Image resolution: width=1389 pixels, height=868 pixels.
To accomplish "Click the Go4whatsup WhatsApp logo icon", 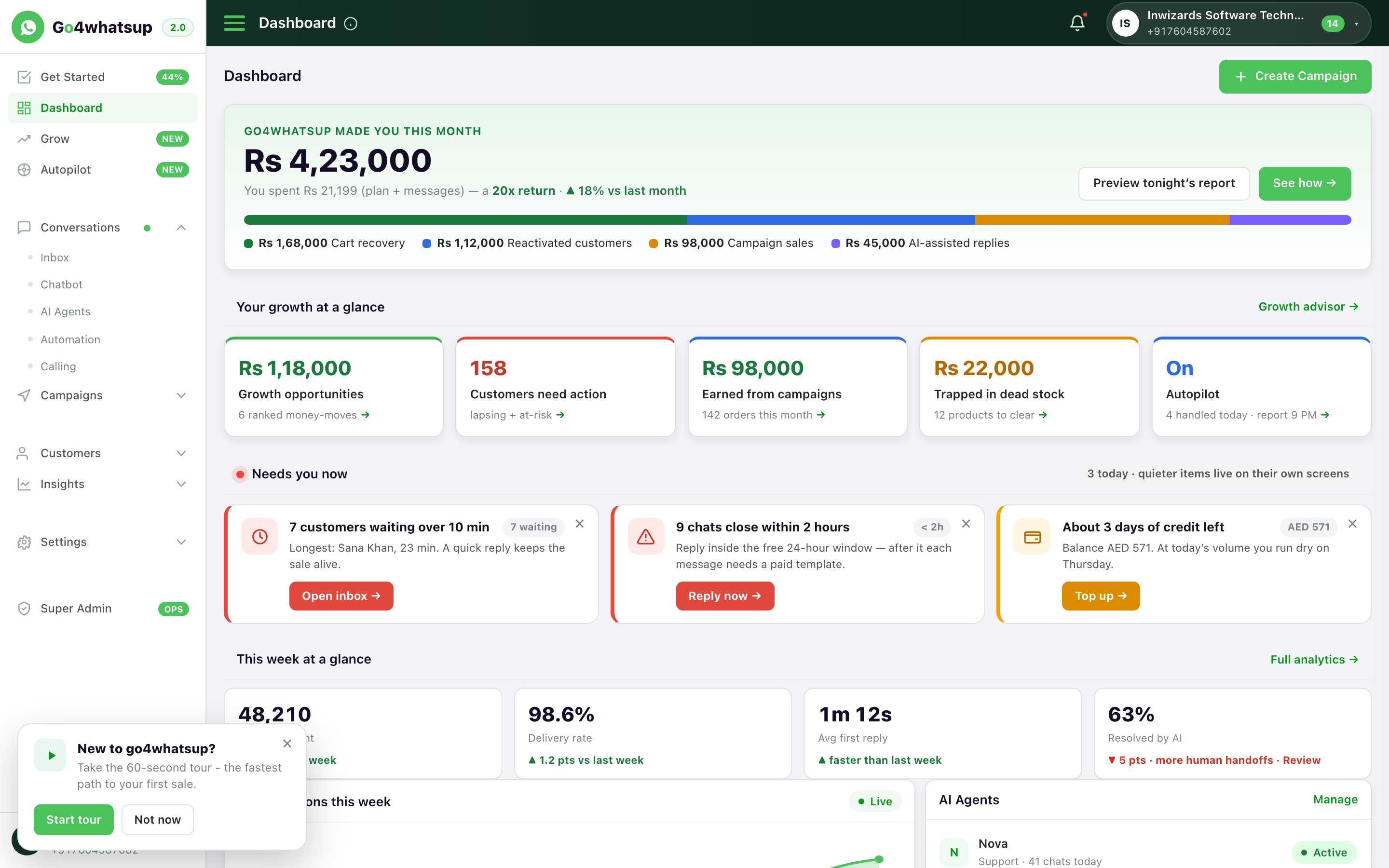I will click(27, 27).
